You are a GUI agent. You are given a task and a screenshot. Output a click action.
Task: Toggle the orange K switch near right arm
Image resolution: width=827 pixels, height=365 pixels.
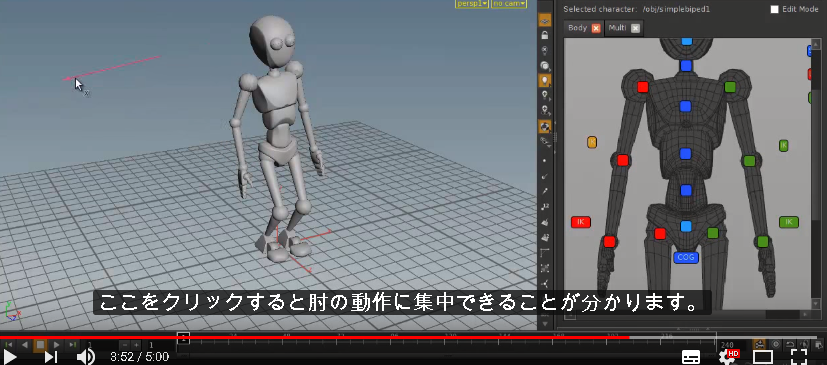click(x=592, y=142)
